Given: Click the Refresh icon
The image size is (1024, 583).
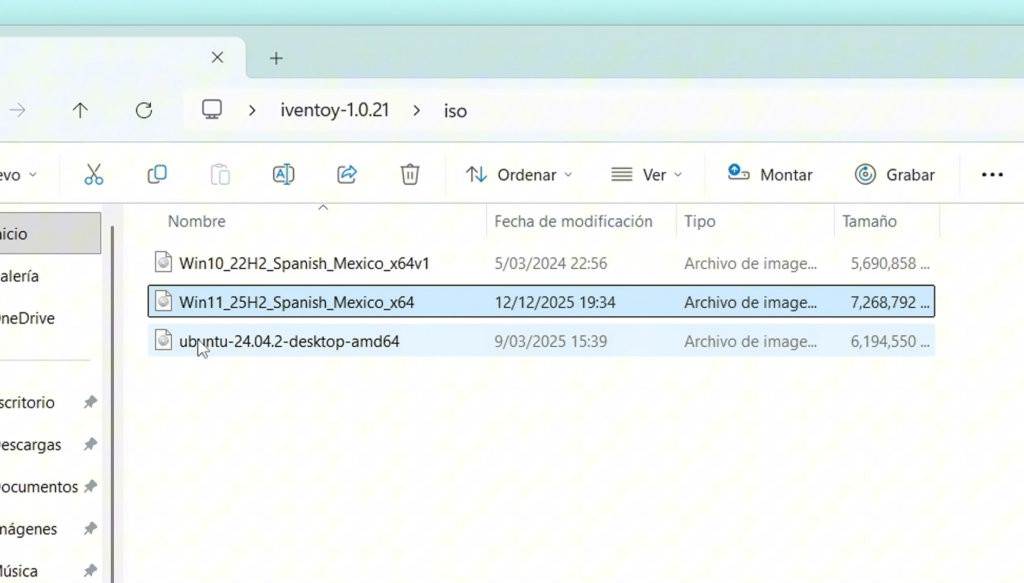Looking at the screenshot, I should click(144, 111).
